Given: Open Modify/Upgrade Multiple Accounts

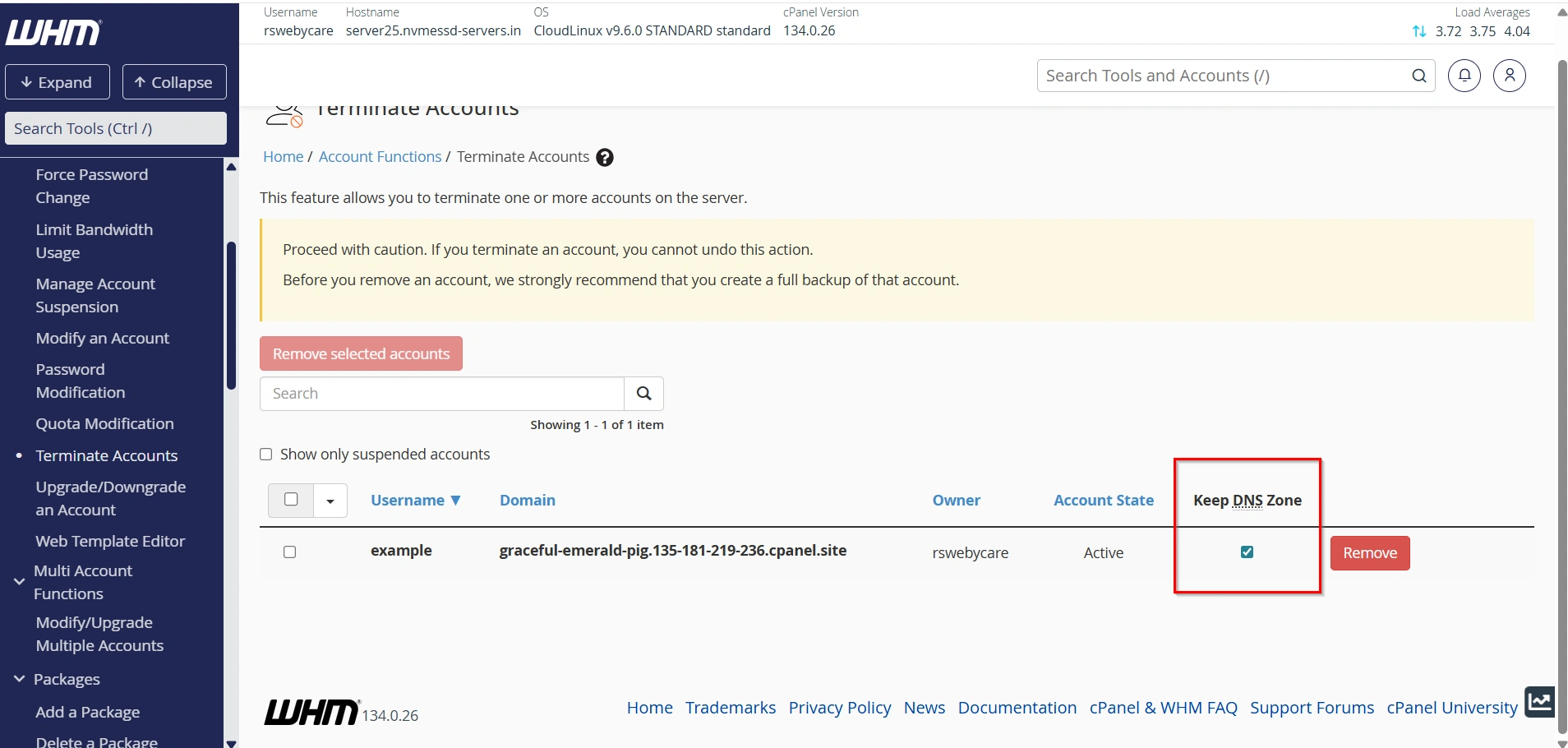Looking at the screenshot, I should tap(99, 634).
